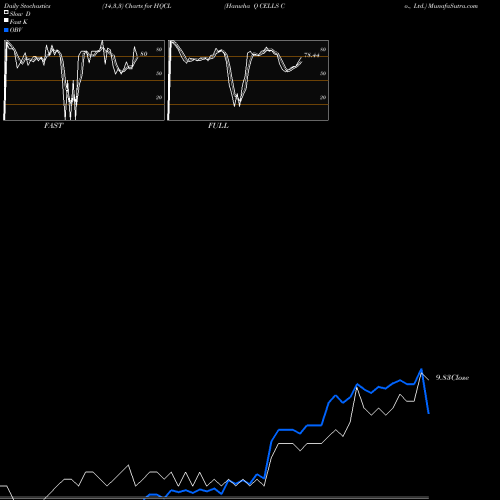Click the 'Slow D' legend text
This screenshot has height=500, width=500.
point(20,14)
